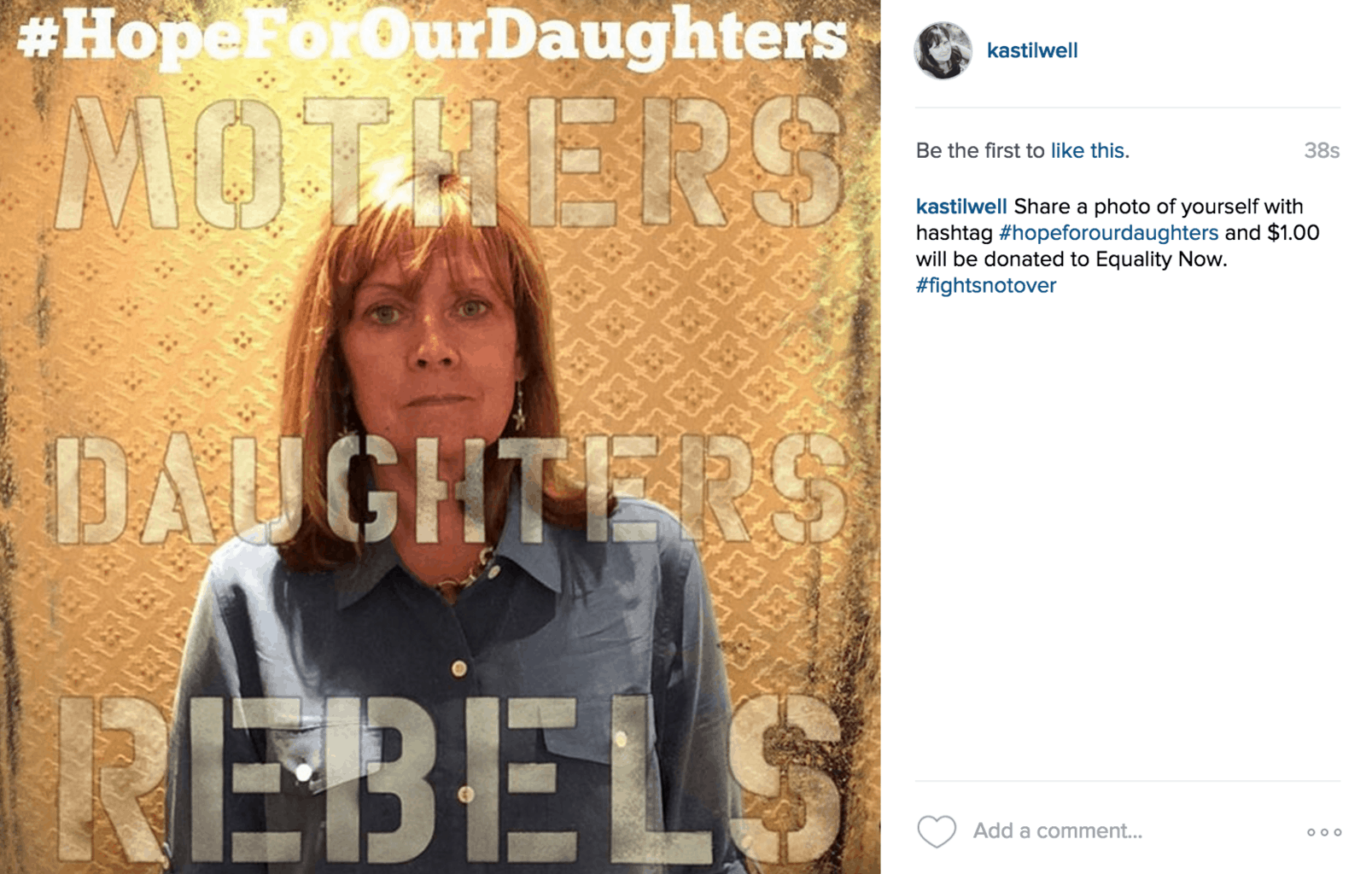Click the #HopeForOurDaughters title on the photo
1372x874 pixels.
point(433,38)
